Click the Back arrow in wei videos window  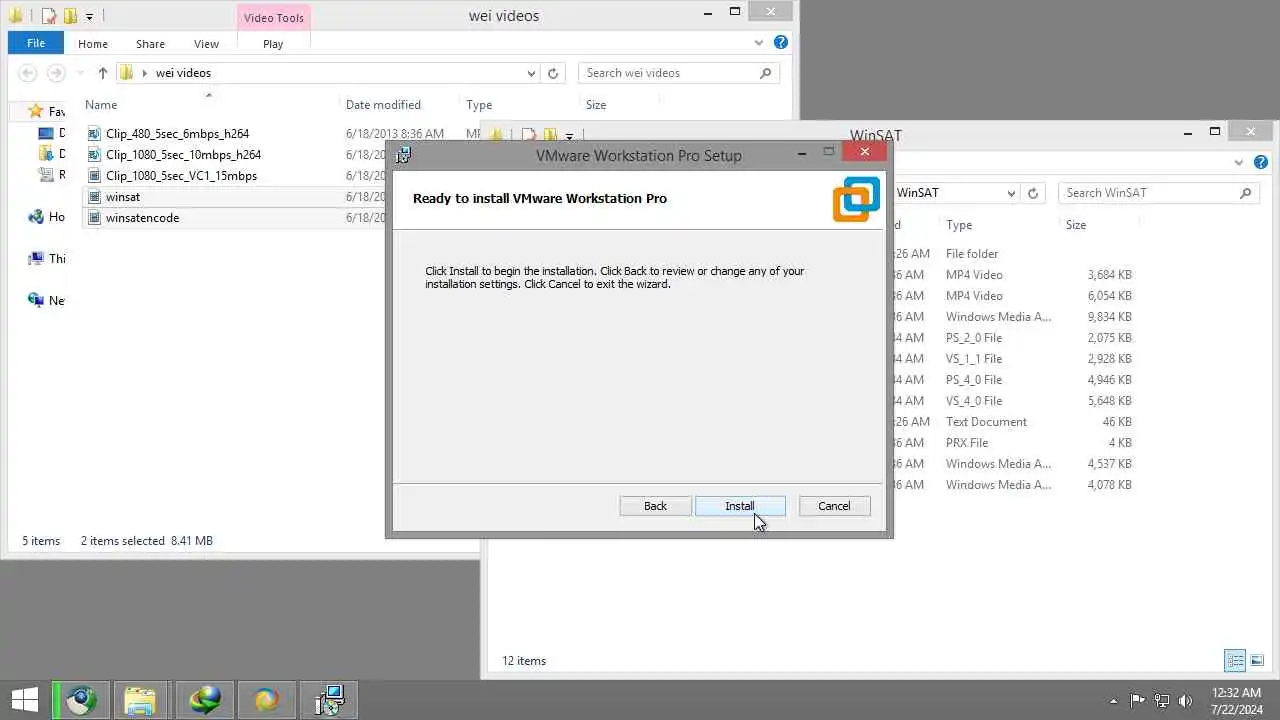coord(28,73)
